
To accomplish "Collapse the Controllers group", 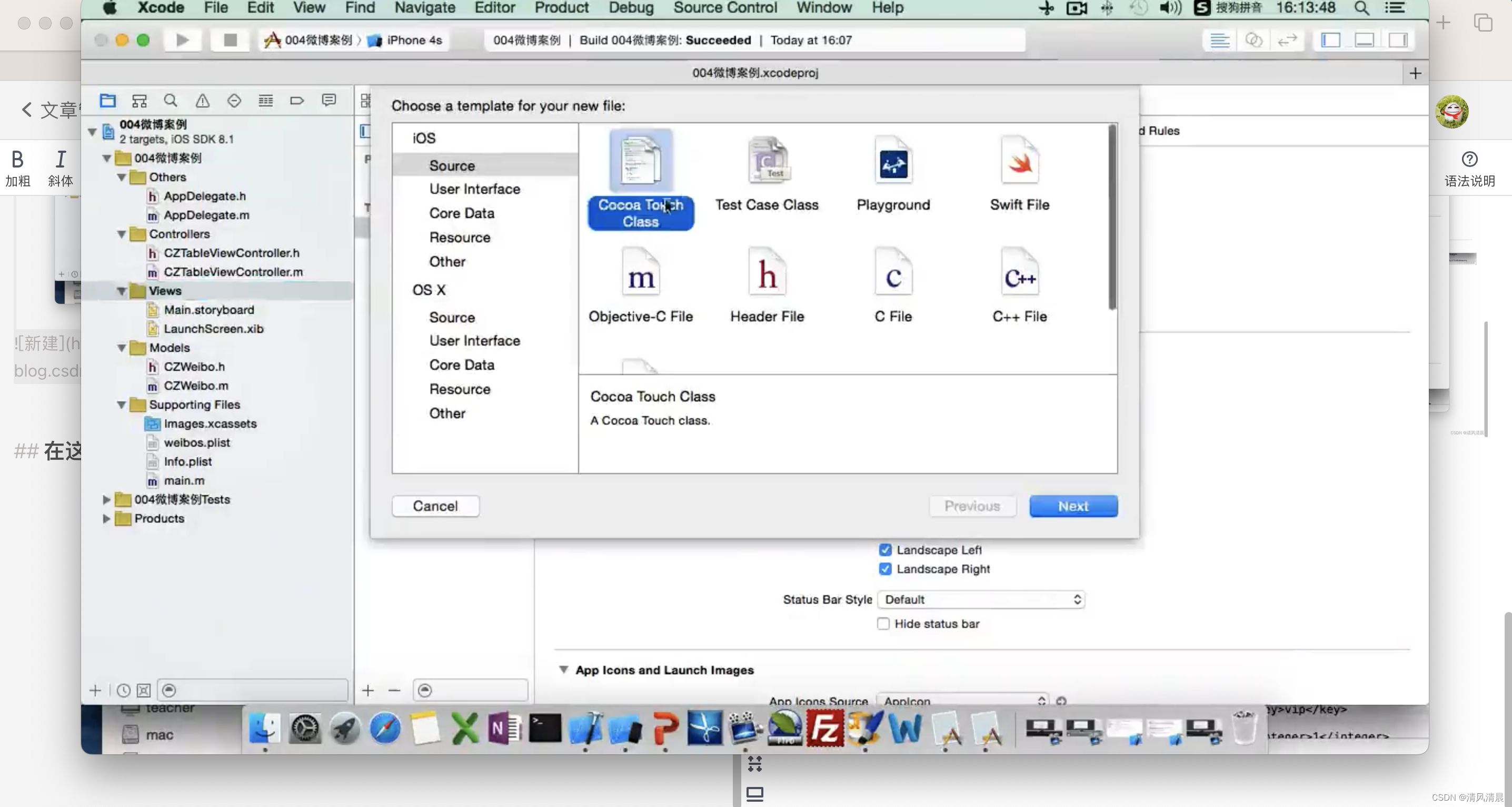I will (x=122, y=234).
